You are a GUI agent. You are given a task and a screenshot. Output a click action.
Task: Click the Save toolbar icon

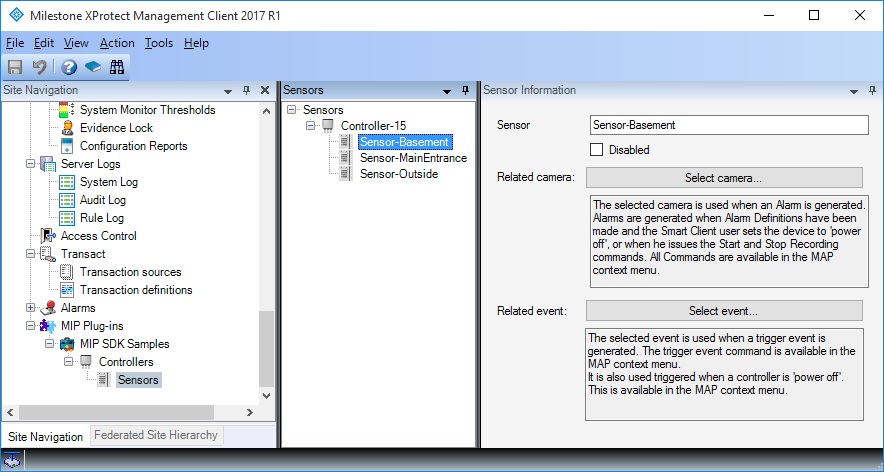(x=15, y=68)
